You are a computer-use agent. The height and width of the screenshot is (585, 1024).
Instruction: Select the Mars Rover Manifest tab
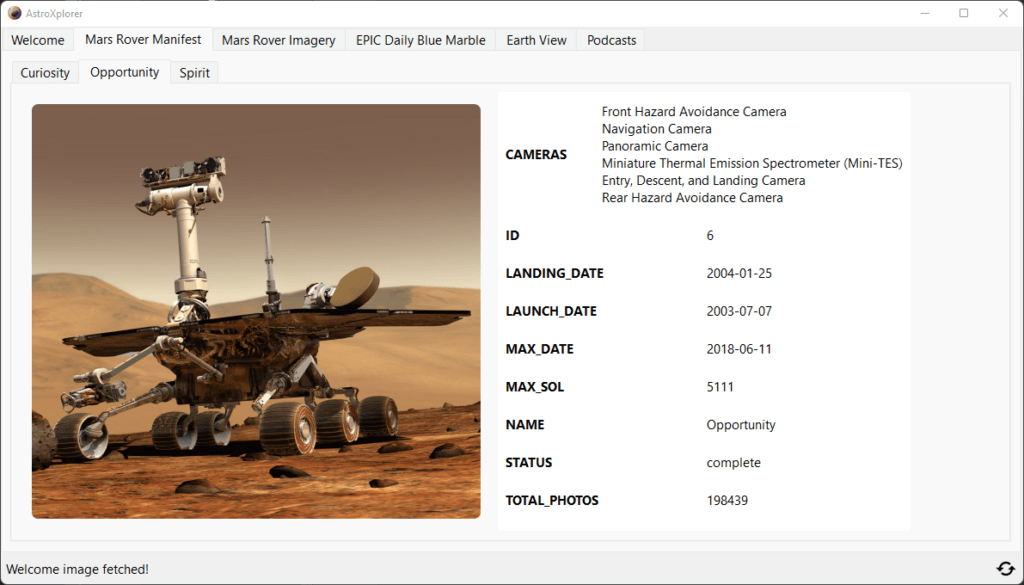[x=143, y=40]
